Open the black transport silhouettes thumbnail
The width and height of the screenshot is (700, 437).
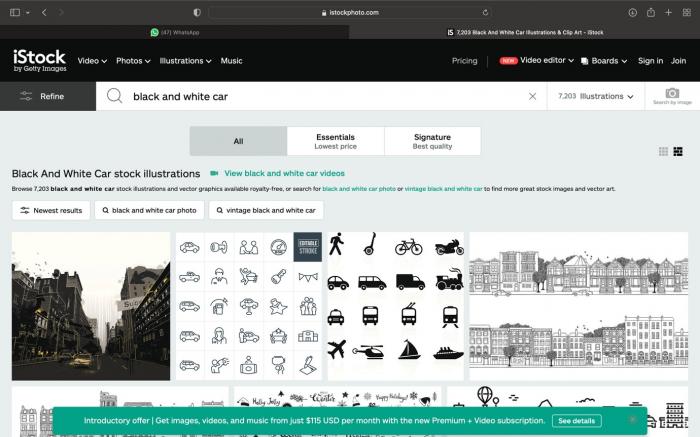[396, 306]
